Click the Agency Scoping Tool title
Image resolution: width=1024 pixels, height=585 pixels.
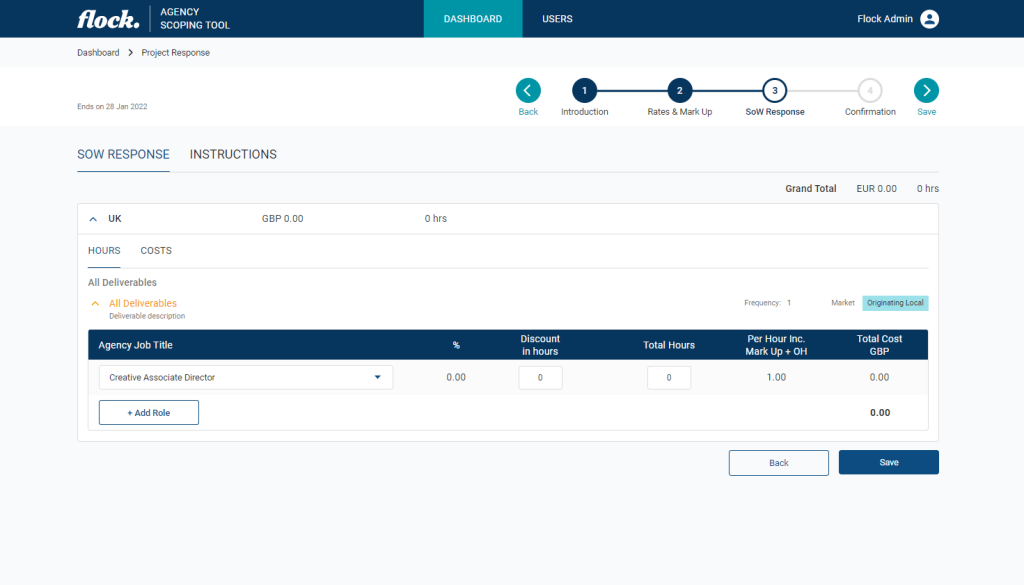pyautogui.click(x=195, y=19)
